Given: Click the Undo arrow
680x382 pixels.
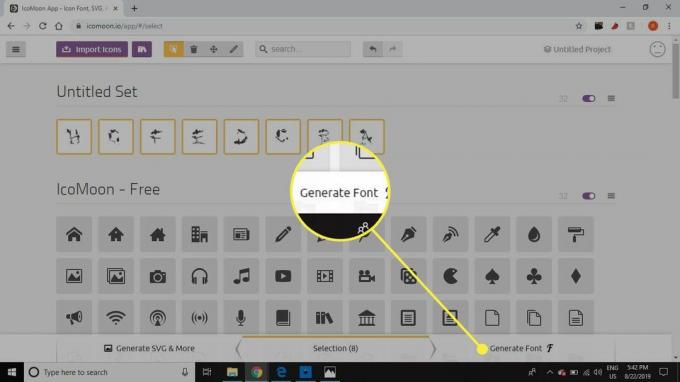Looking at the screenshot, I should (373, 49).
